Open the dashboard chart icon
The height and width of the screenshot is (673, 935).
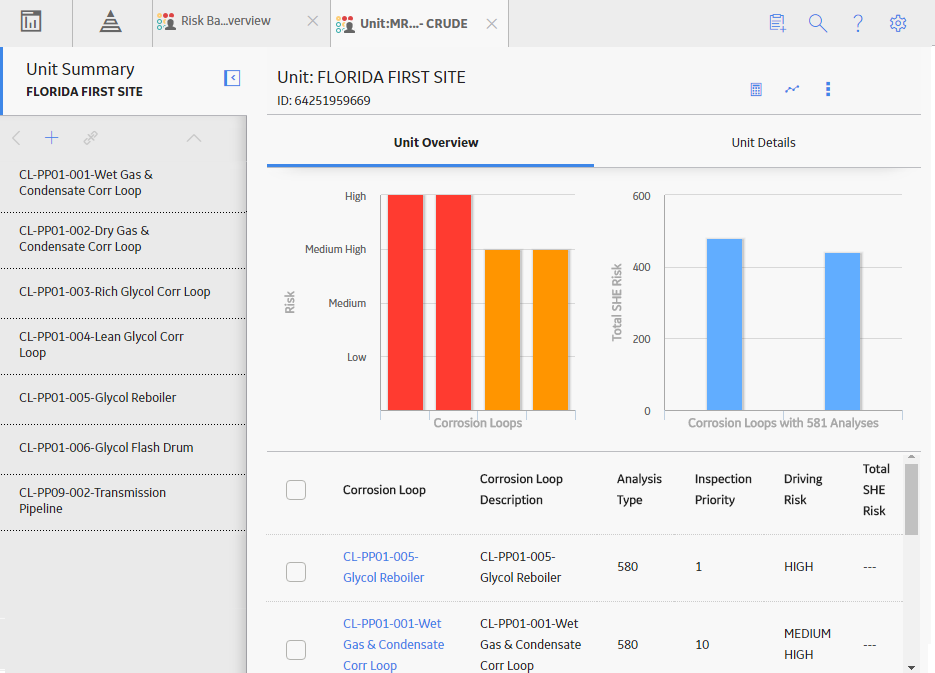click(x=31, y=21)
